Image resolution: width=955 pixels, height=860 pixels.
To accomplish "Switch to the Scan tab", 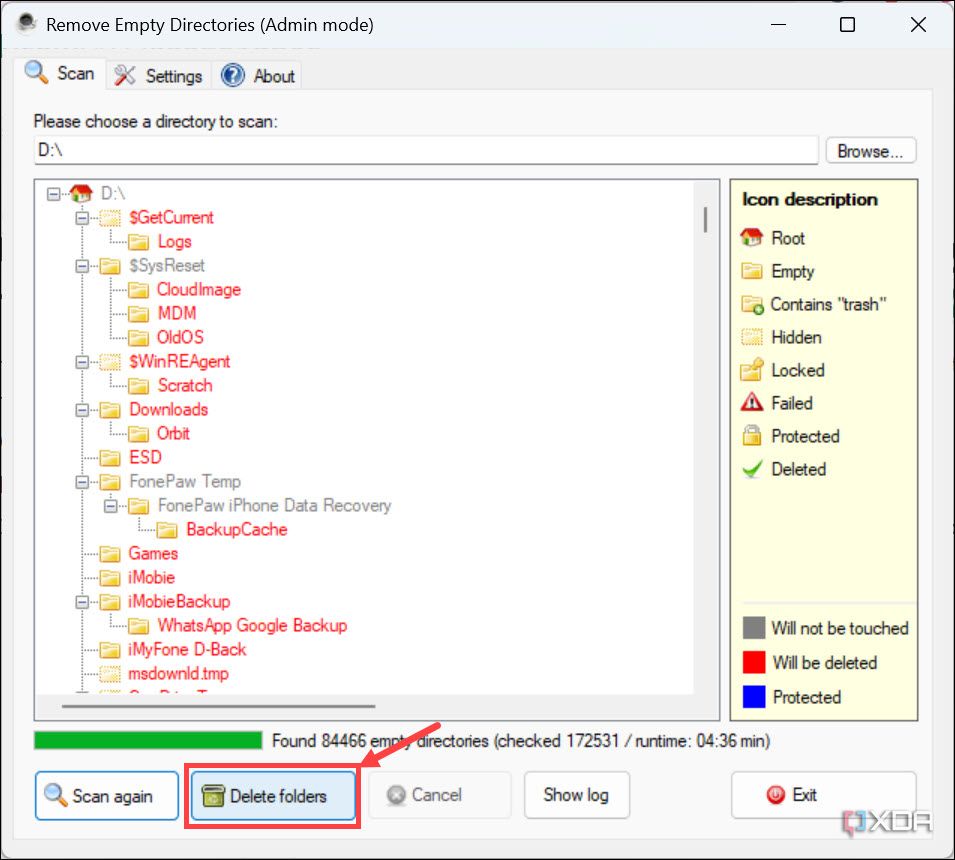I will 60,74.
